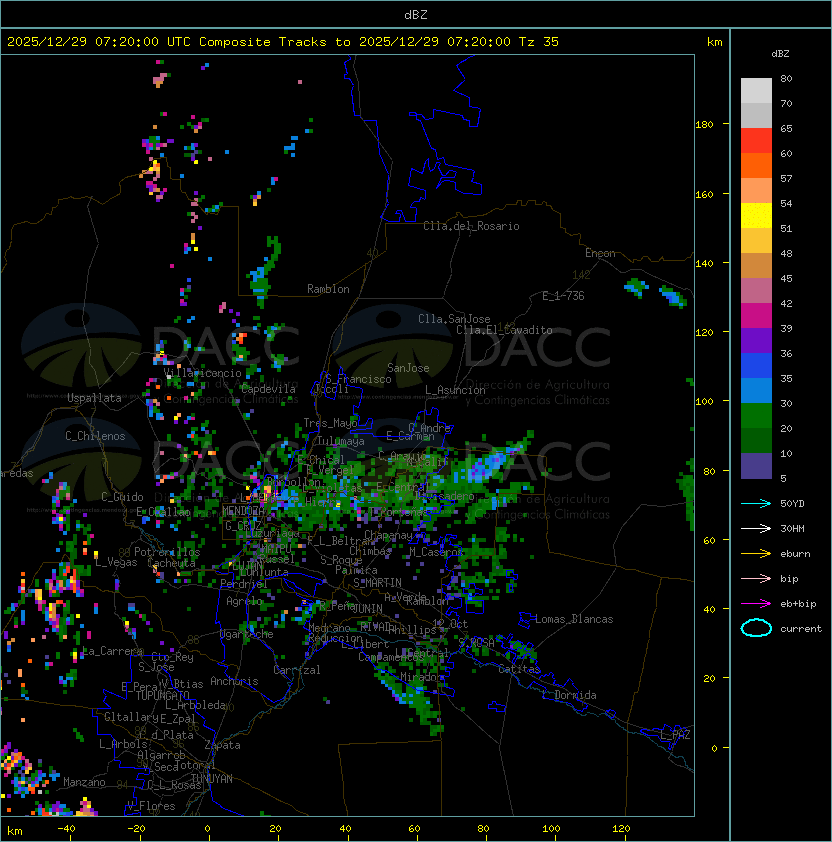Viewport: 832px width, 842px height.
Task: Click the 'Cila.del_Rosario' place label
Action: (471, 226)
